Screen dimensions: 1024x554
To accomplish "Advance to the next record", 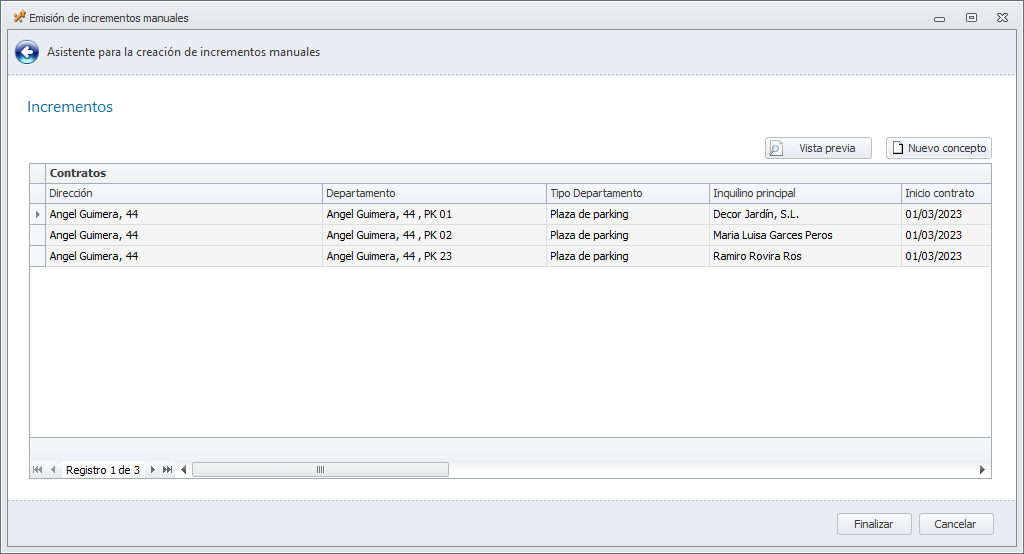I will pos(152,470).
